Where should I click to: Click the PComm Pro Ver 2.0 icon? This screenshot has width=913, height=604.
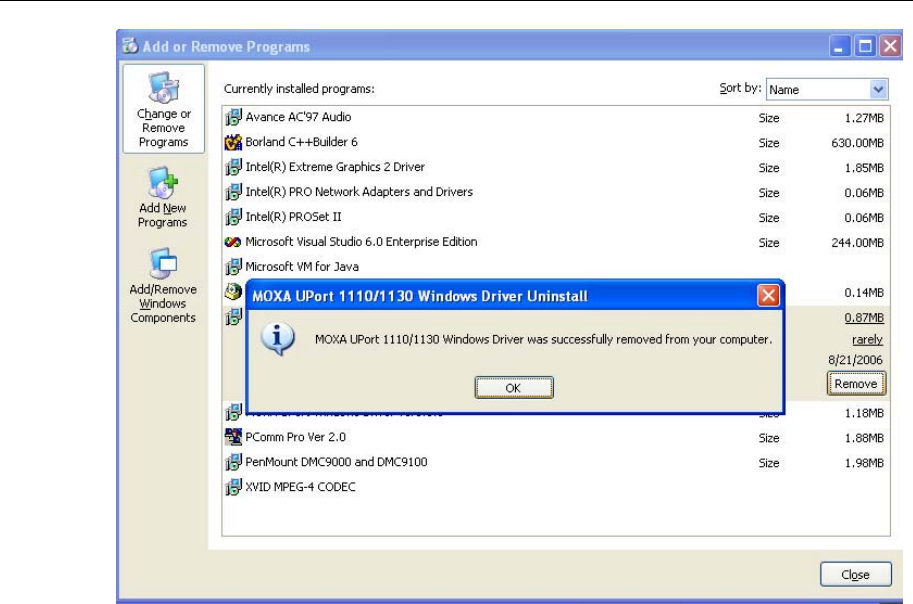click(233, 437)
